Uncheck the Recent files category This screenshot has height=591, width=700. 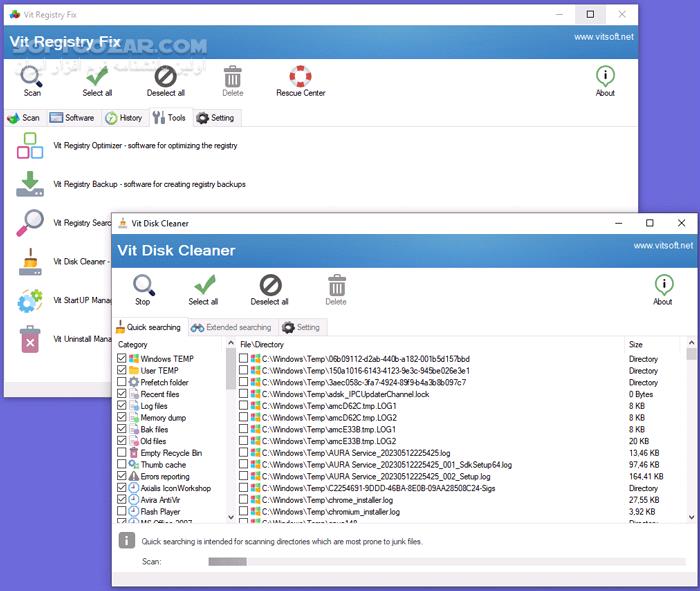coord(121,394)
